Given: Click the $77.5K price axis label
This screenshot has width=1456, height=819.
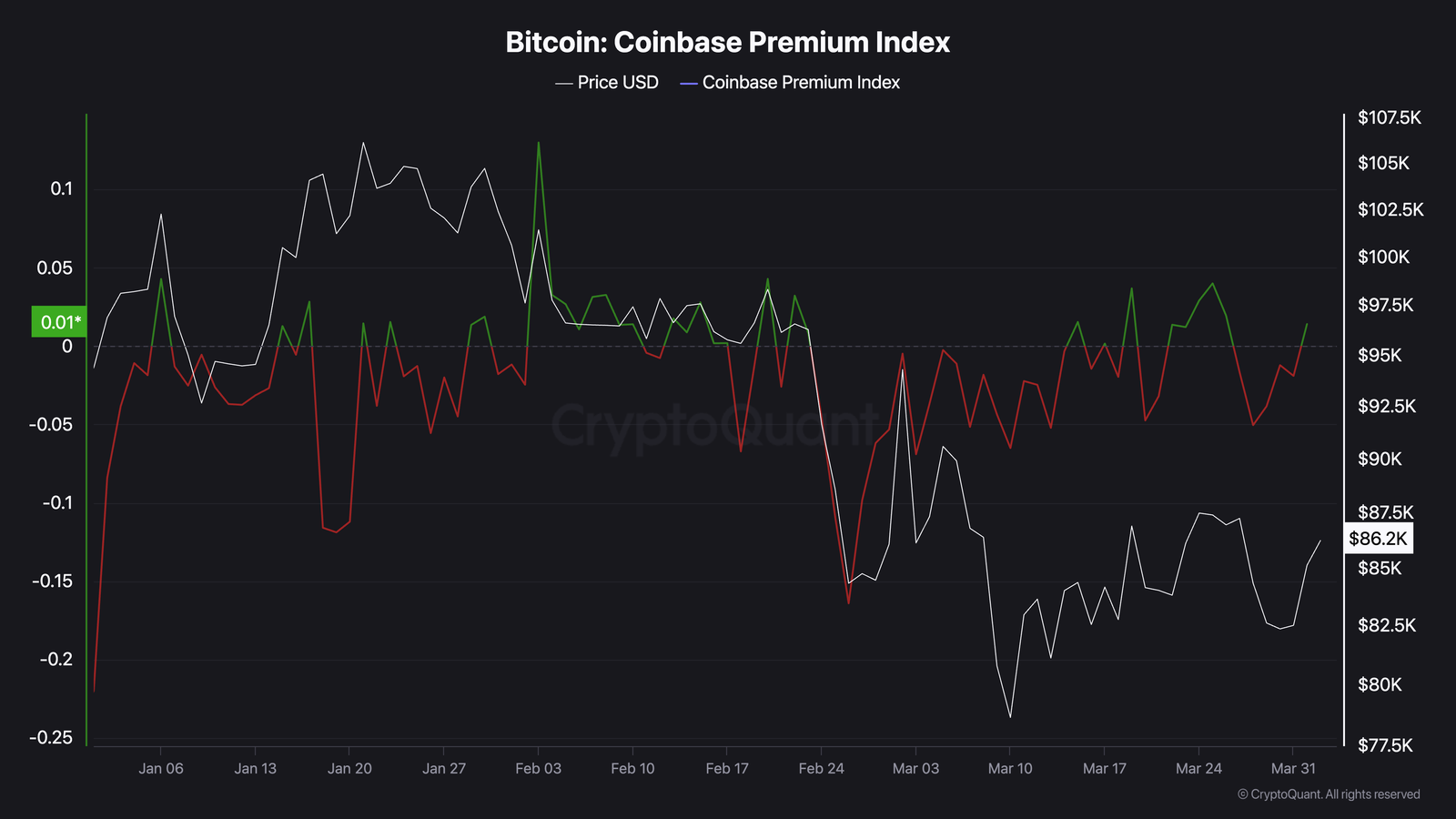Looking at the screenshot, I should pos(1385,745).
